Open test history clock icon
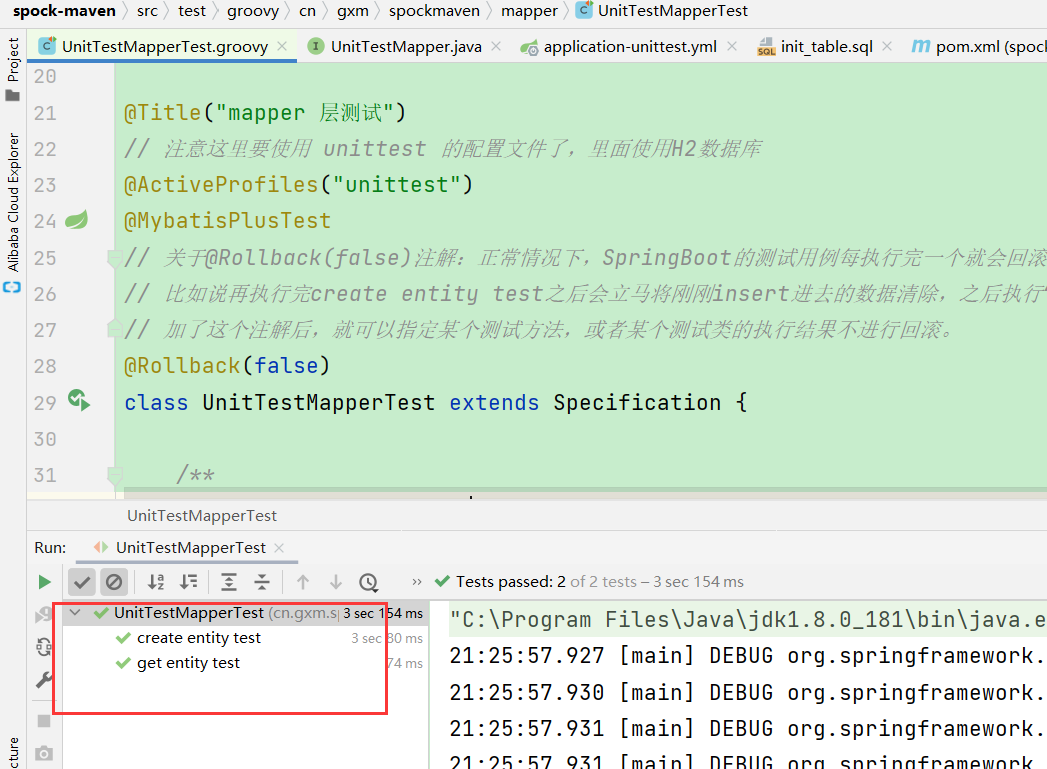1047x769 pixels. 369,582
